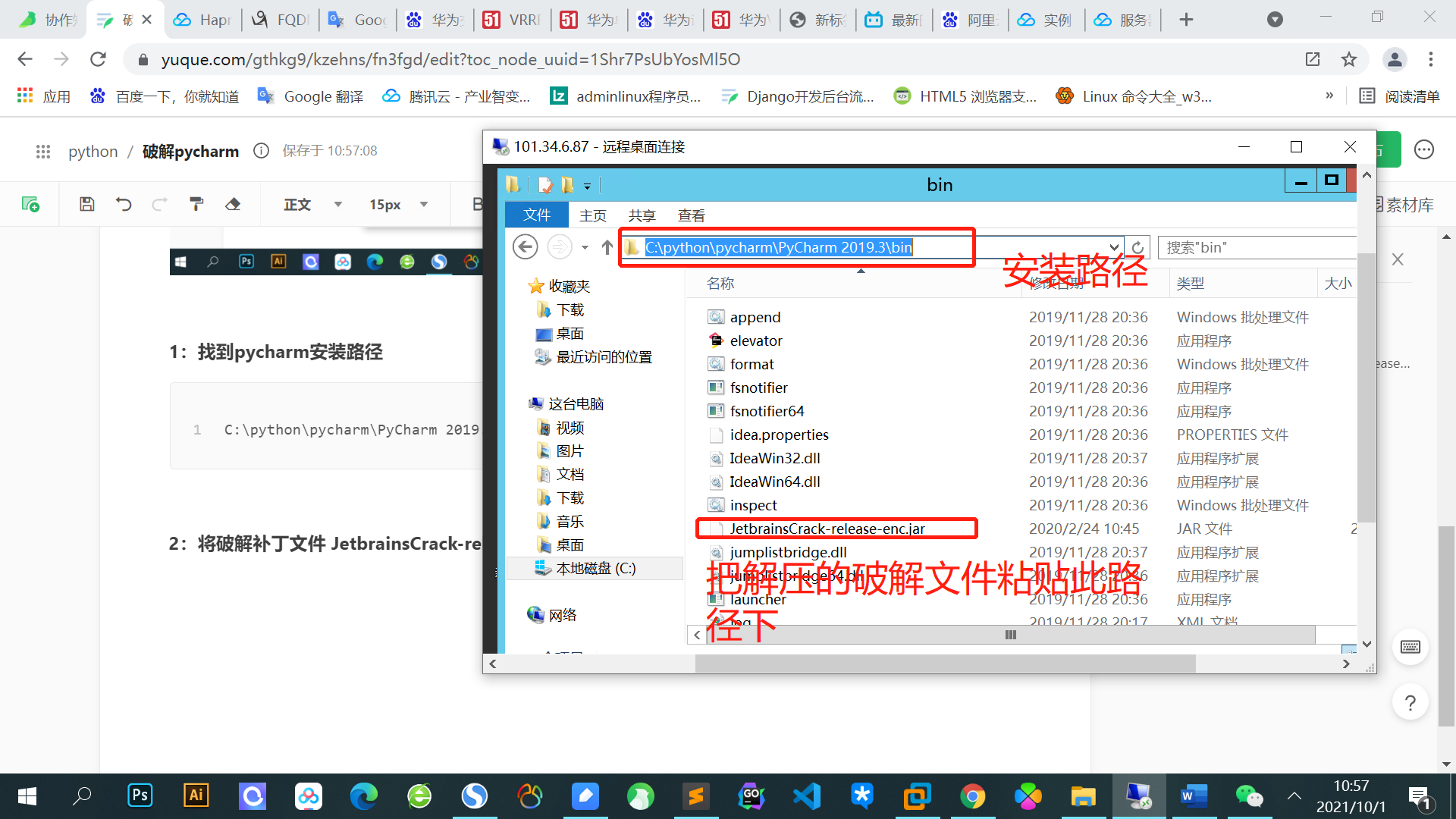Select JetbrainsCrack-release-enc.jar file

827,529
